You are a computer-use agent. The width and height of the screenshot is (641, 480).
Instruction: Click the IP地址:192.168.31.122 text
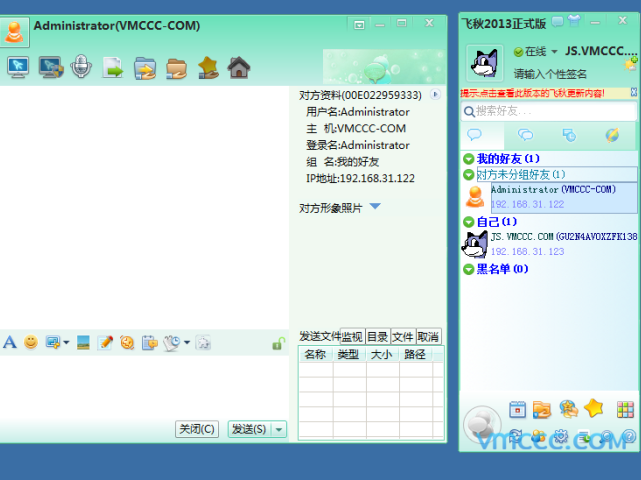[360, 178]
